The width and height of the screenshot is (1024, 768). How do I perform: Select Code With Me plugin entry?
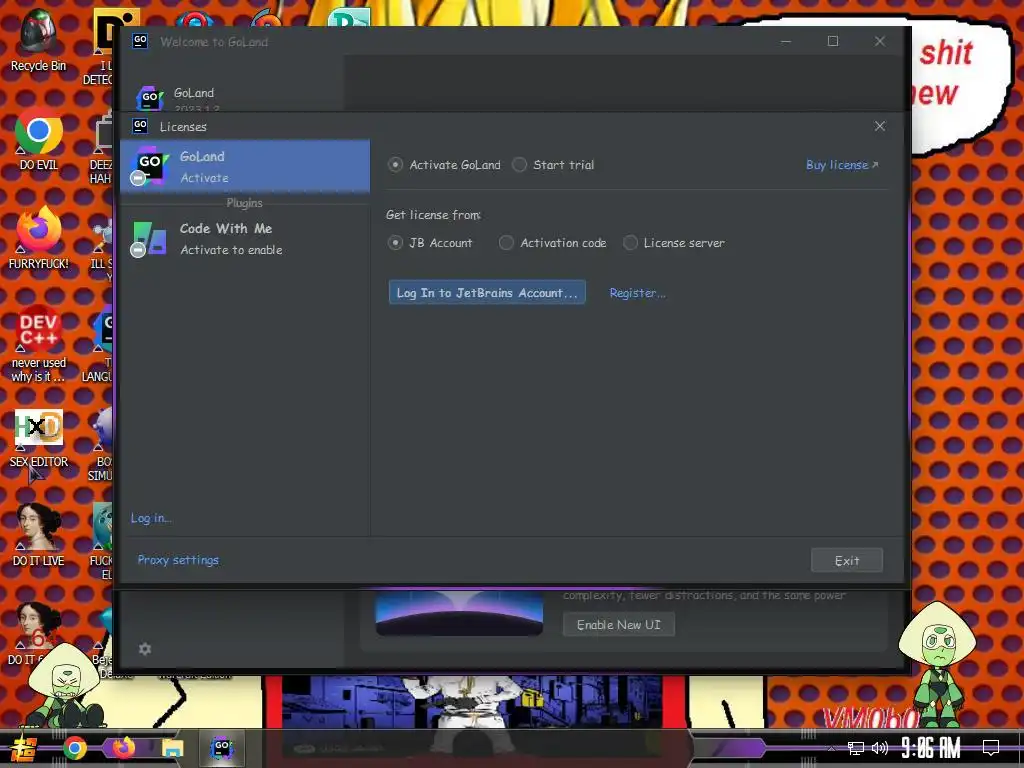tap(245, 239)
